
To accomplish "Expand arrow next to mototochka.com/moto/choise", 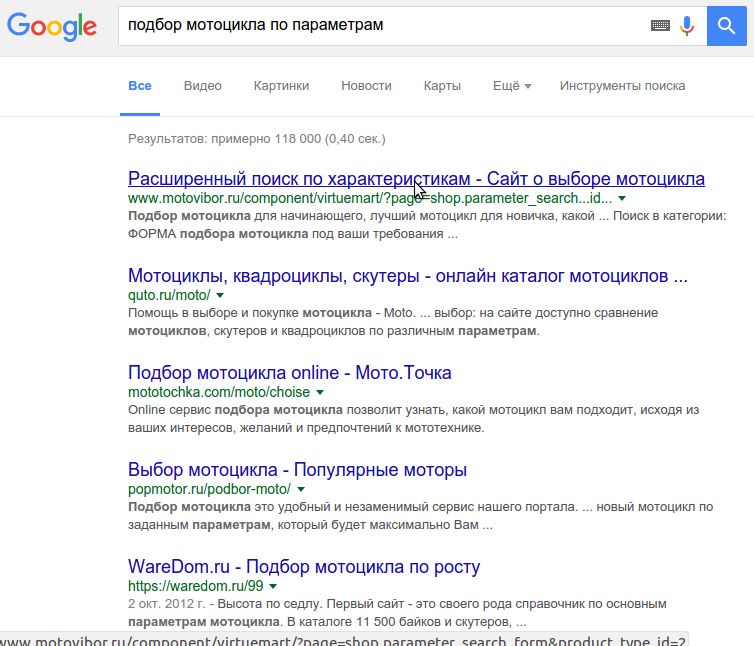I will [x=320, y=393].
